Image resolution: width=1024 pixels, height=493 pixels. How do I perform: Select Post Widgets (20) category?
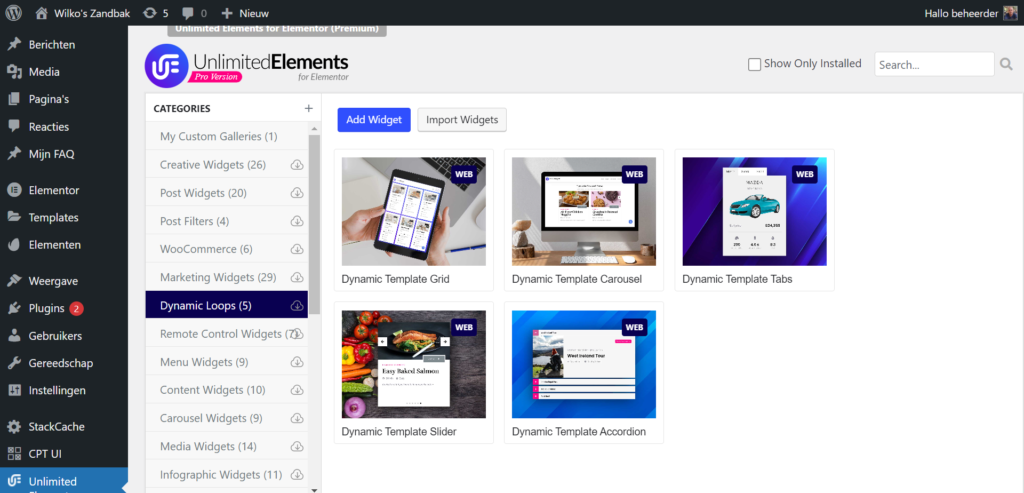tap(227, 193)
